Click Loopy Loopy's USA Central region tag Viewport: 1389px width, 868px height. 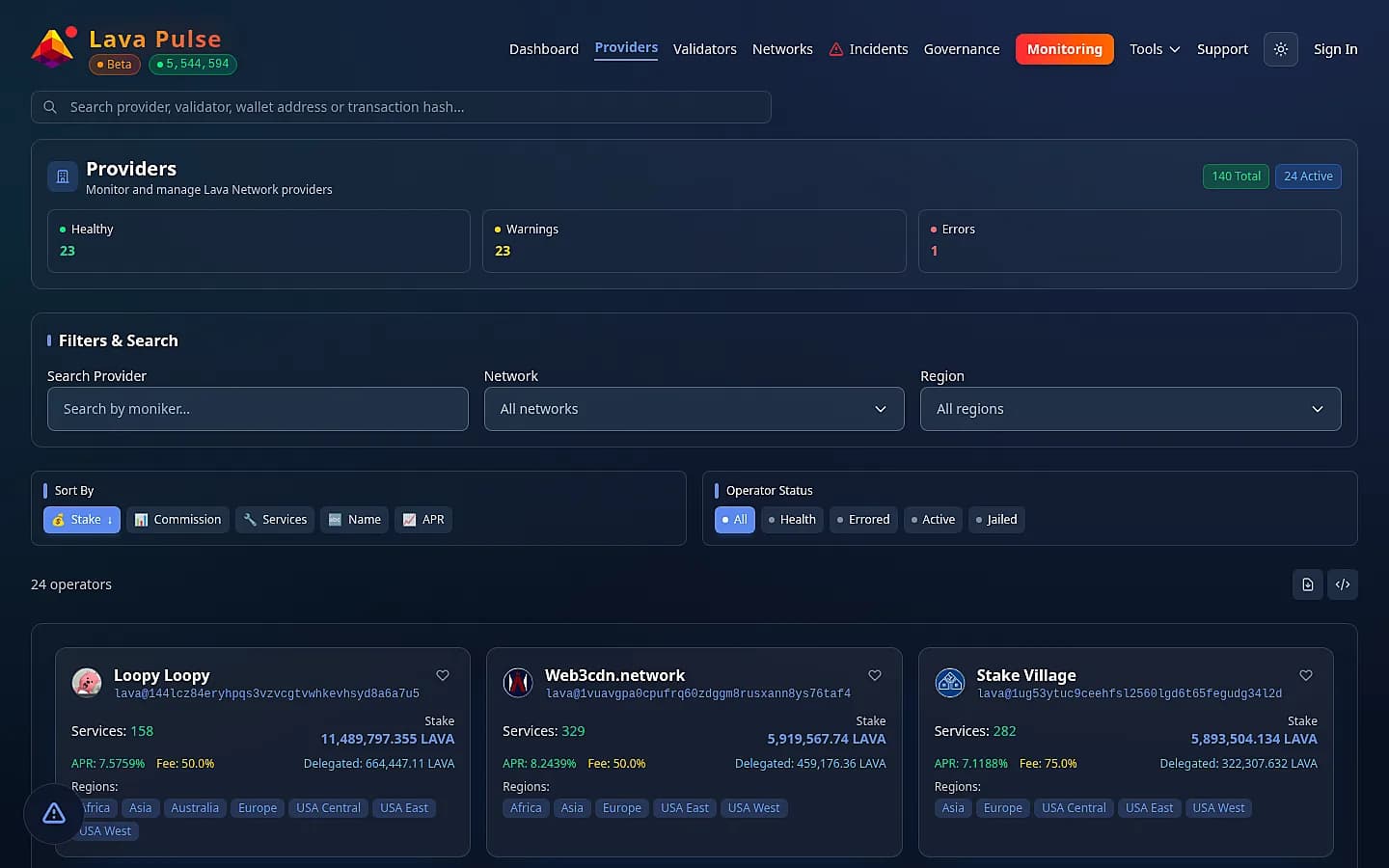click(x=328, y=808)
